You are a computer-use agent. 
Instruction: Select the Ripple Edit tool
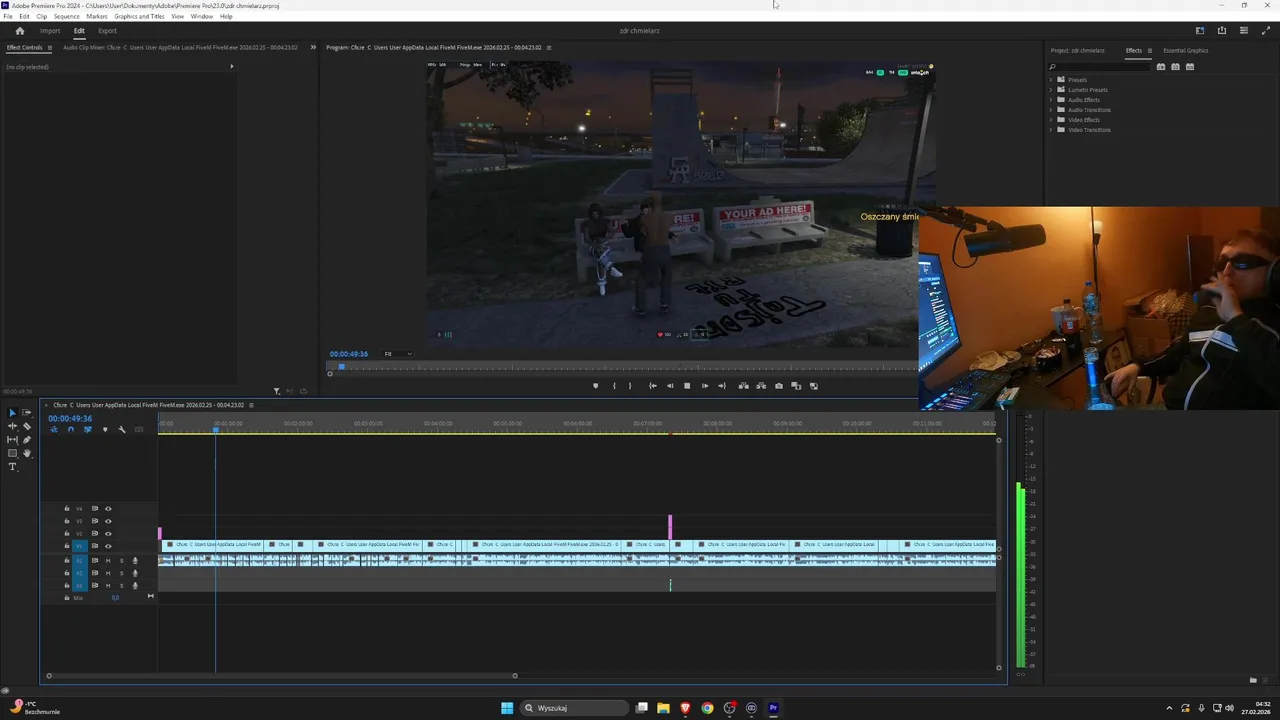click(13, 426)
